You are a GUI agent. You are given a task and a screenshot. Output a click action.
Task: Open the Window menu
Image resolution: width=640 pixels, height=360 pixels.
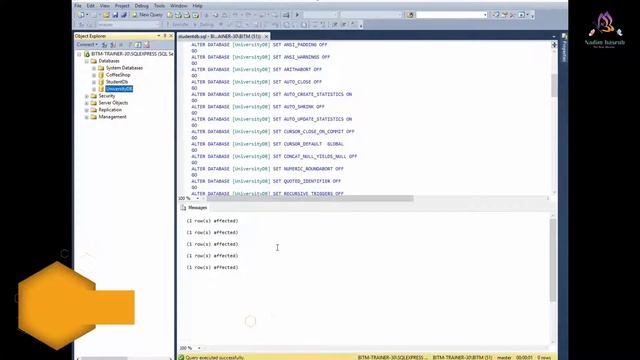pyautogui.click(x=179, y=6)
